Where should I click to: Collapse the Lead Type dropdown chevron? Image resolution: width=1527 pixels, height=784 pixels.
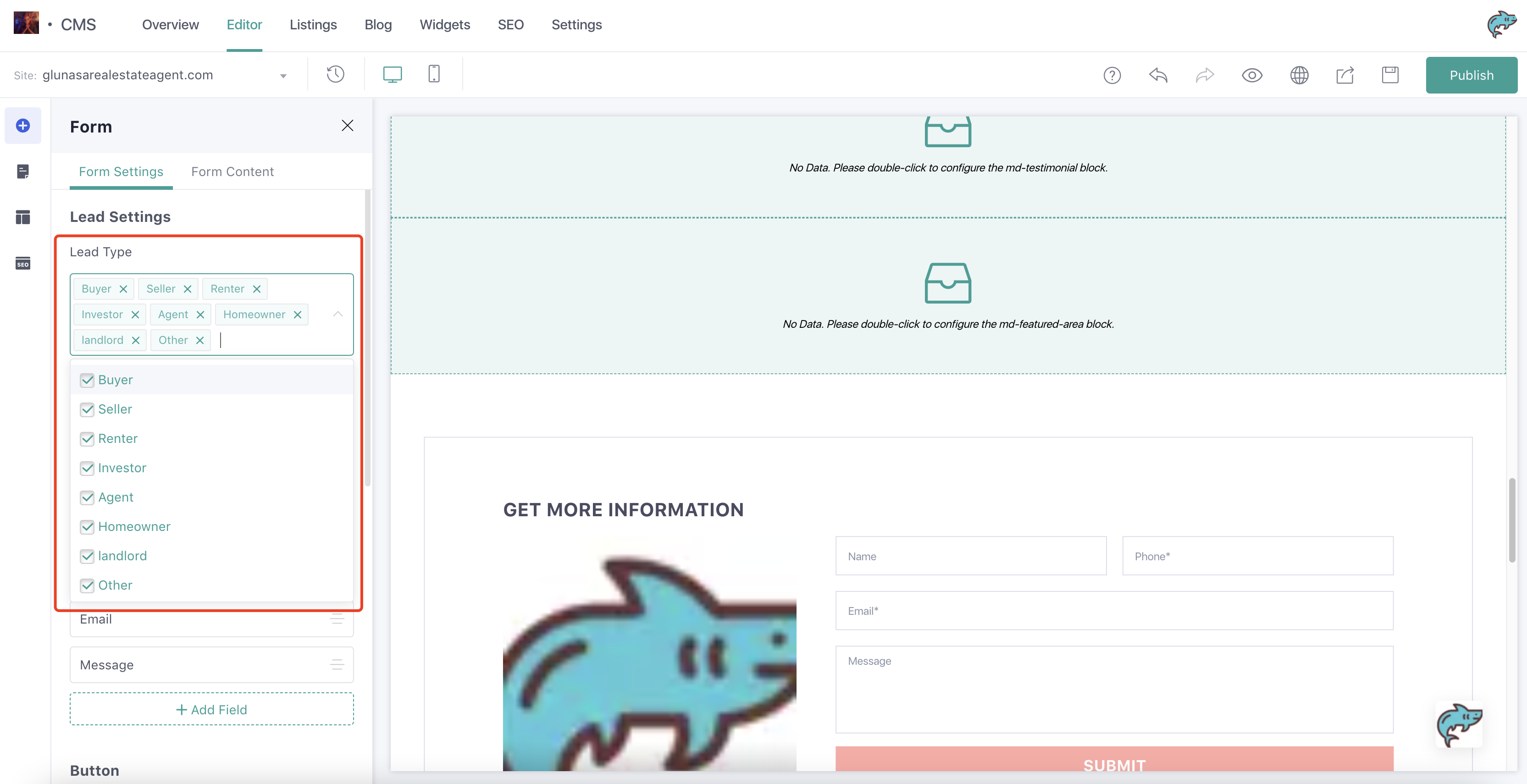338,314
